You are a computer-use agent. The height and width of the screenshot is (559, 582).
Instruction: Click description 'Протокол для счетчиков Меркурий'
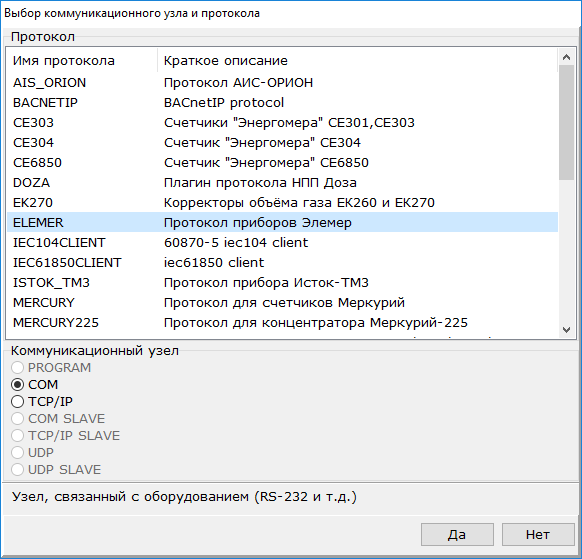[284, 303]
